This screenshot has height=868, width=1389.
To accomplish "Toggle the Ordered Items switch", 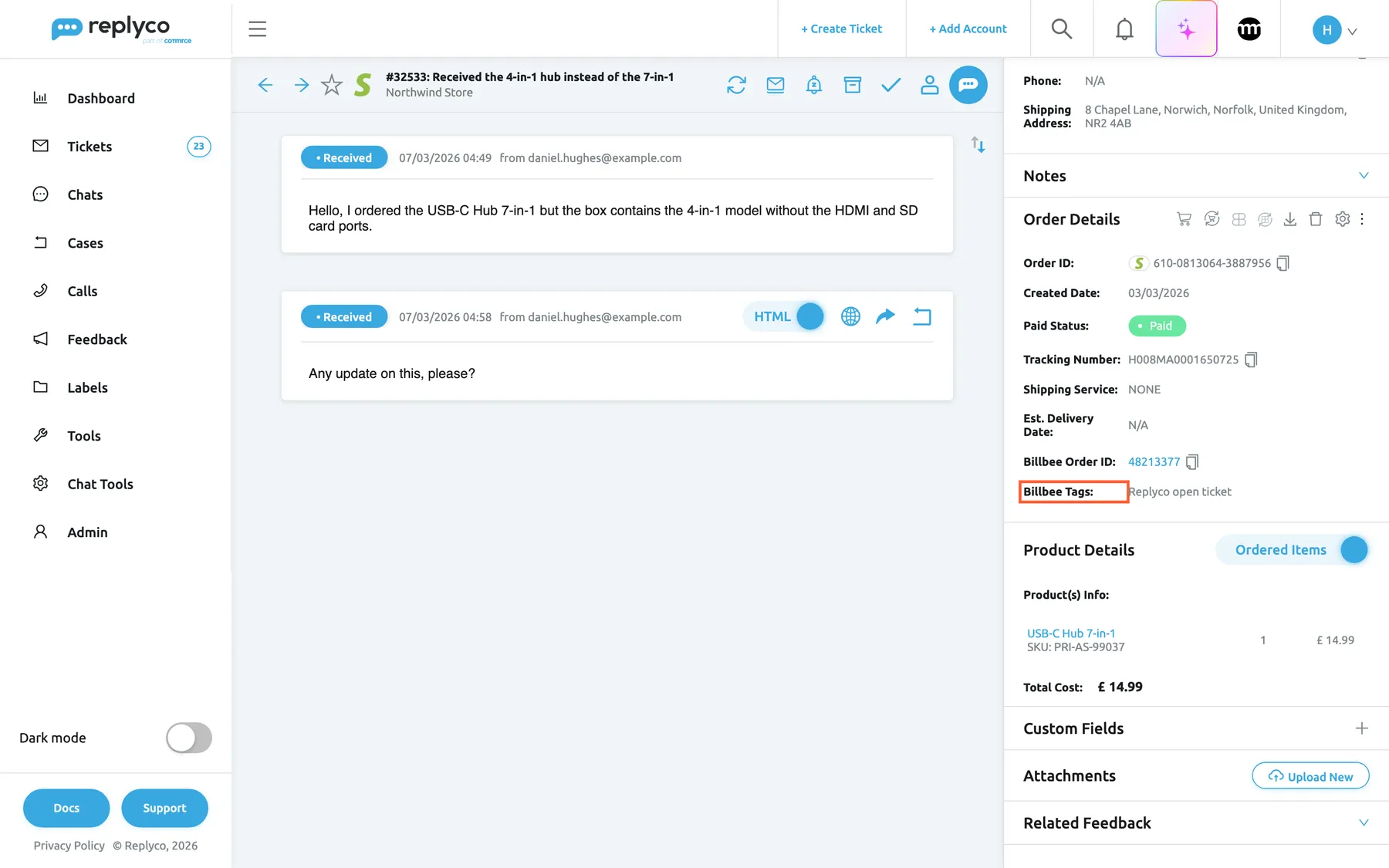I will 1293,550.
